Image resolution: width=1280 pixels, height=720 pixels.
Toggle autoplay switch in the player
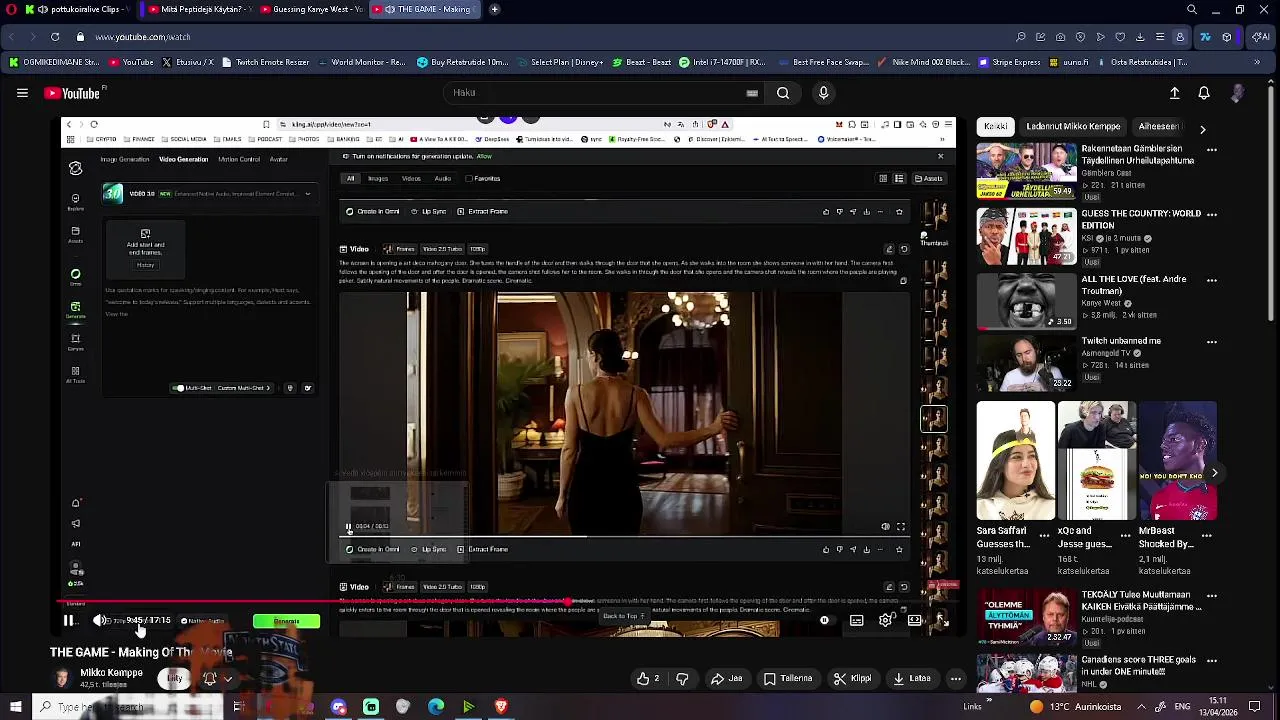click(x=824, y=621)
